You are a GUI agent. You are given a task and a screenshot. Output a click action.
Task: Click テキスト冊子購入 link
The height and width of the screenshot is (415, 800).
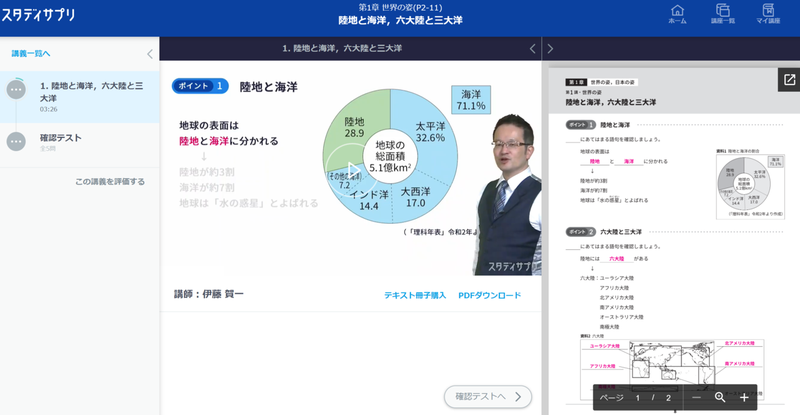pos(415,295)
